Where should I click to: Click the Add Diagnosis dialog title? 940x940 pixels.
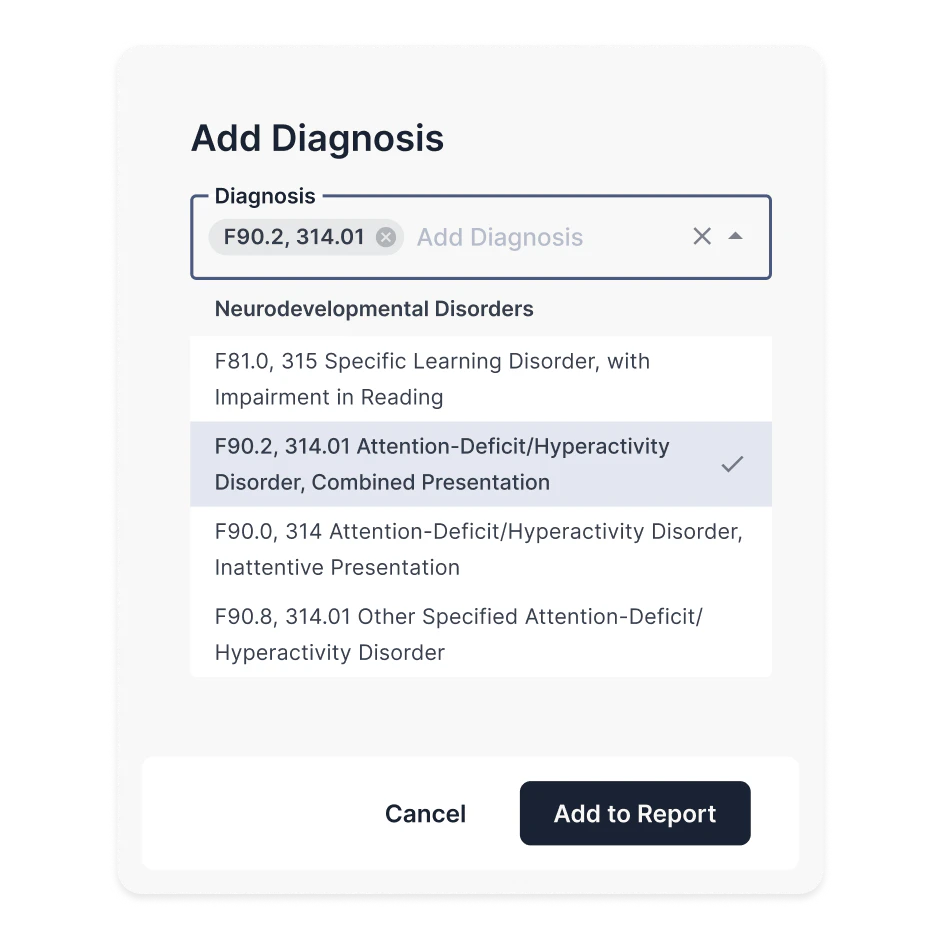[x=317, y=138]
